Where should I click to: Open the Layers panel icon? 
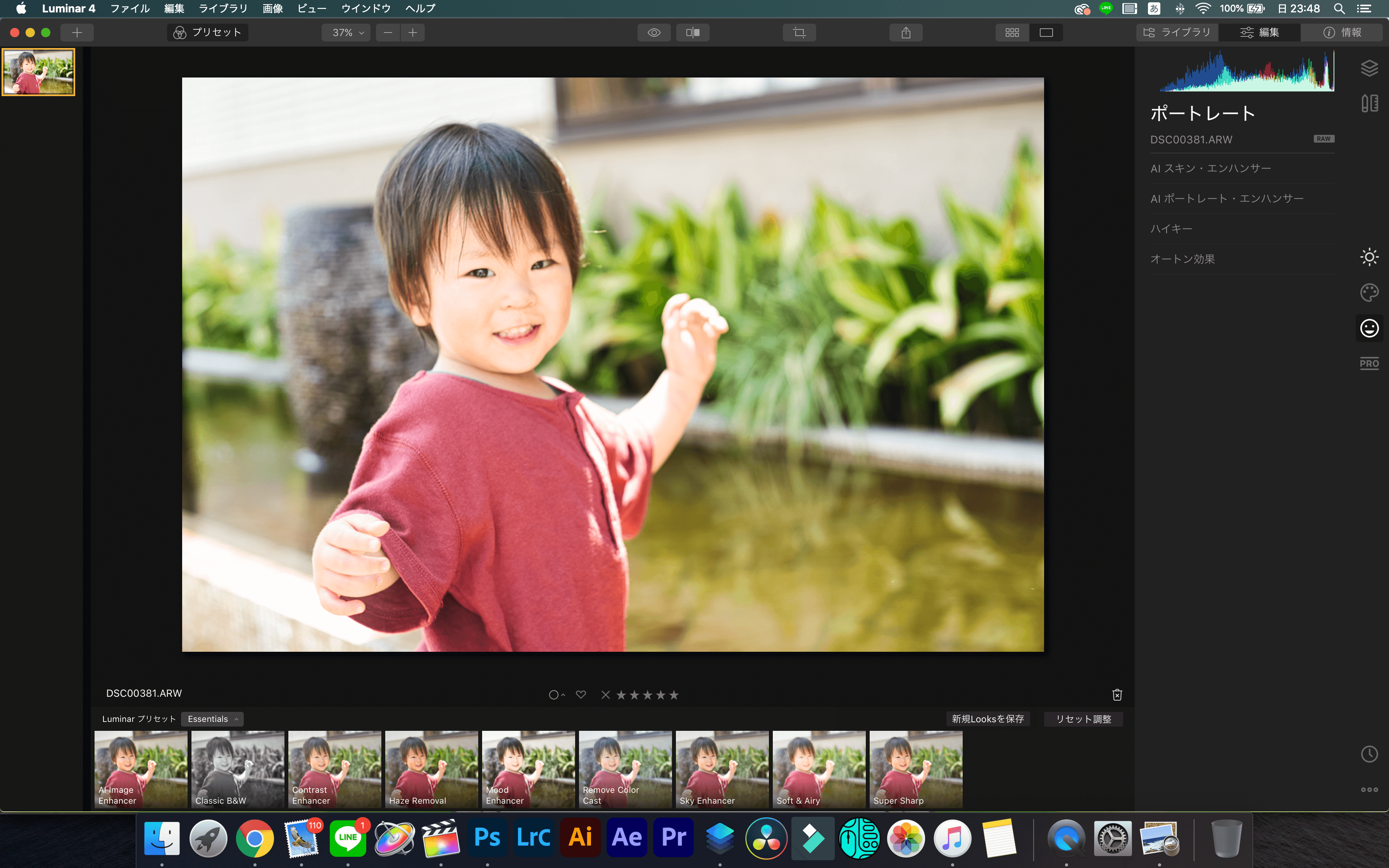[x=1369, y=68]
